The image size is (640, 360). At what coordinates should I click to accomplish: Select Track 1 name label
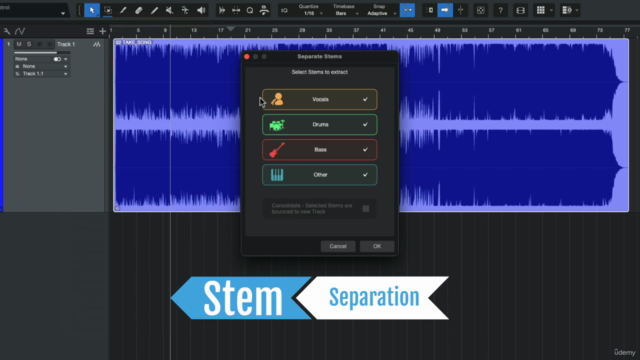click(66, 44)
